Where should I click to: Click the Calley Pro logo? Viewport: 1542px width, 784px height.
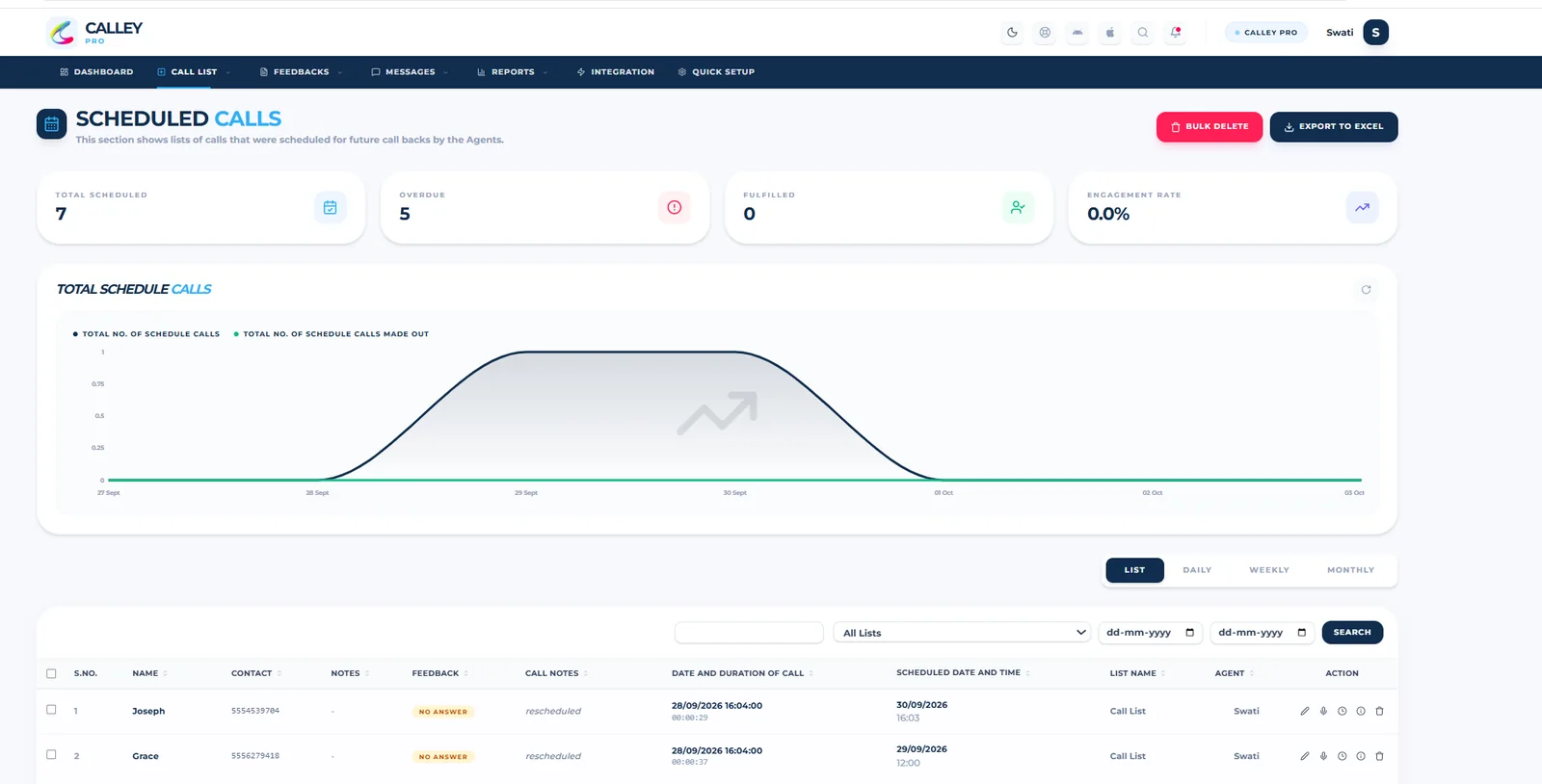pos(95,33)
